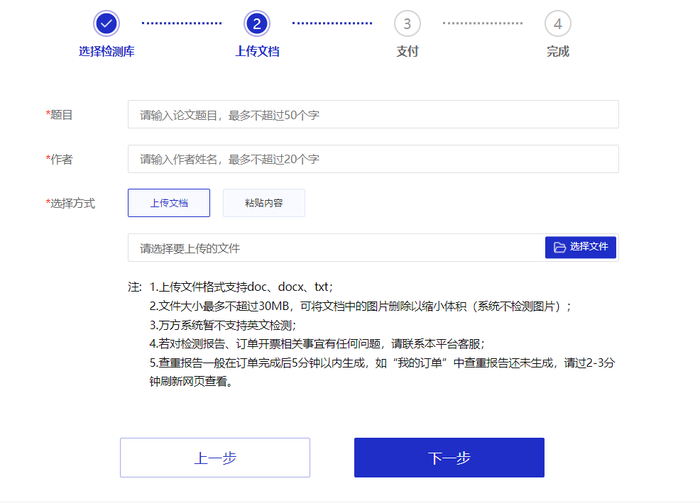
Task: Go back with the 上一步 button
Action: [215, 458]
